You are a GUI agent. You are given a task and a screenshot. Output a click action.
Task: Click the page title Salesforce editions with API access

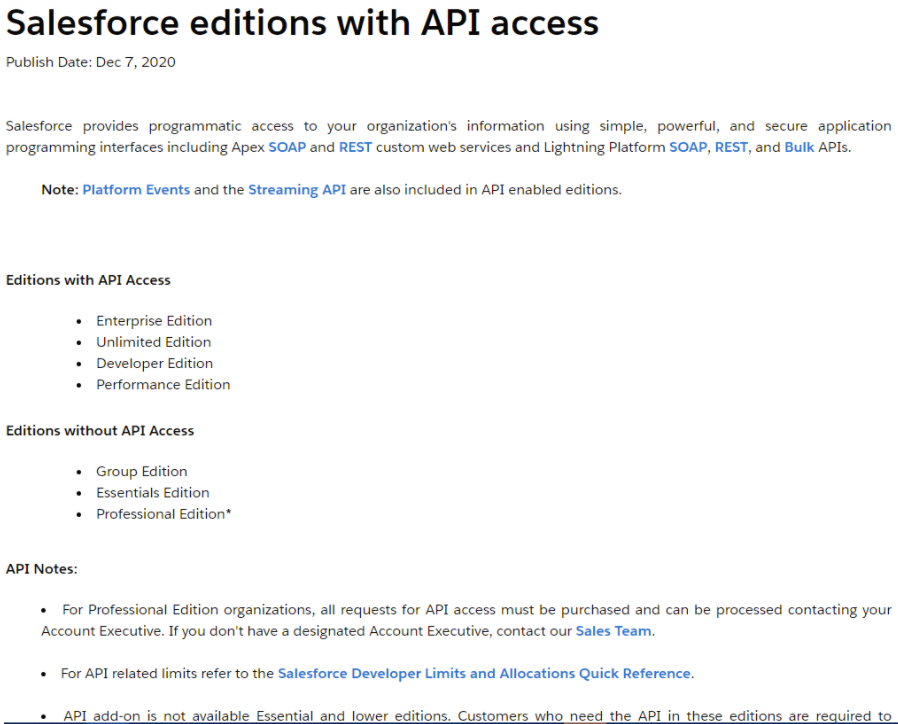302,23
